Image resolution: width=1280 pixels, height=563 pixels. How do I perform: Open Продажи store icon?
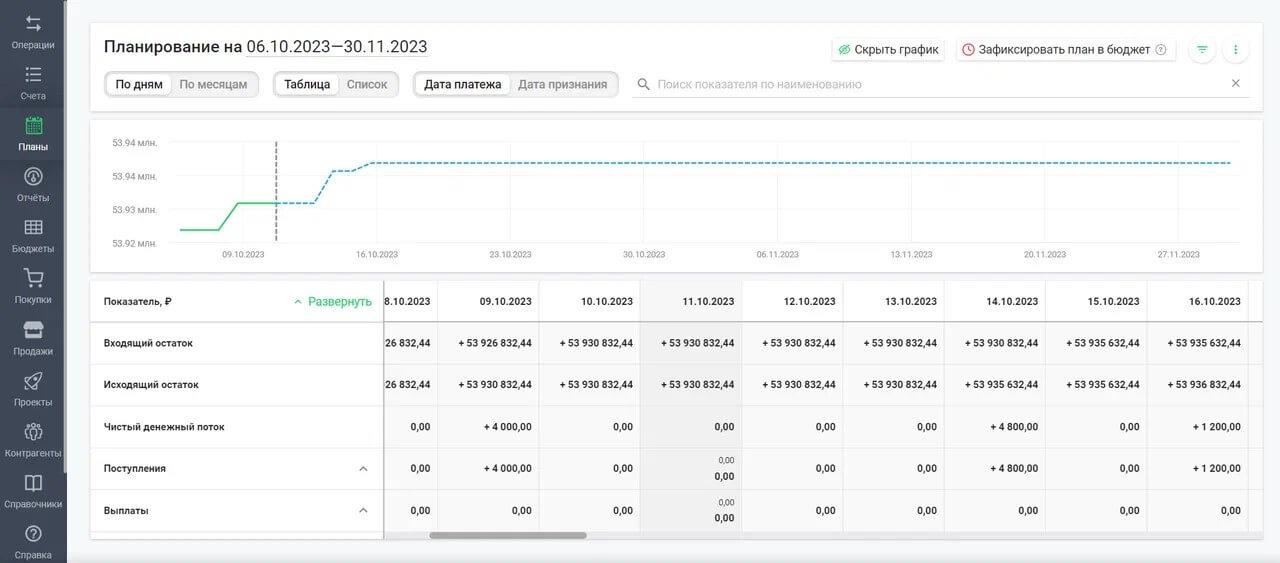tap(33, 337)
